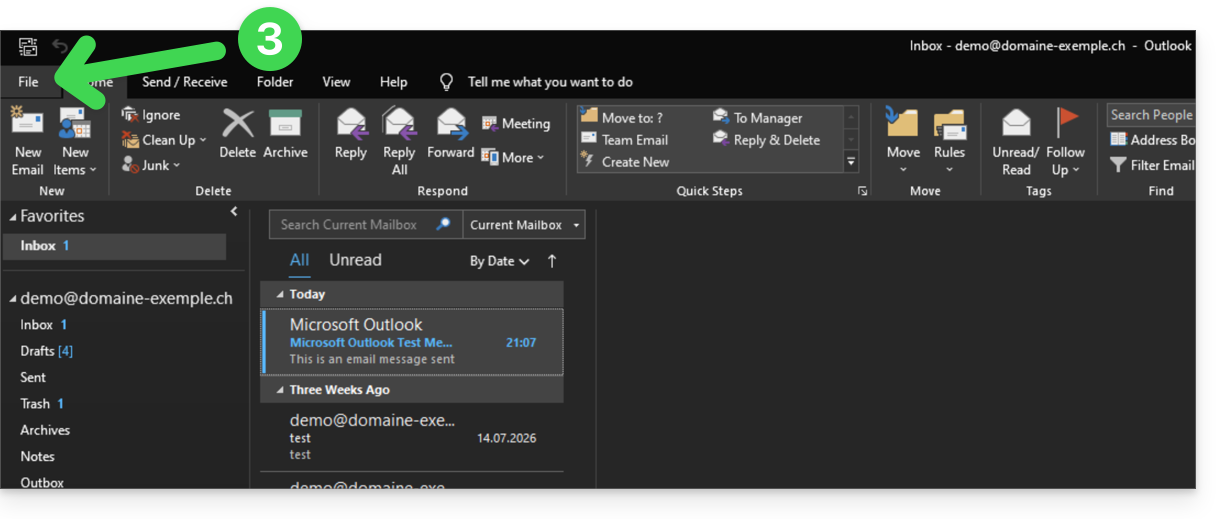Open the Clean Up dropdown
The width and height of the screenshot is (1226, 519).
(164, 140)
